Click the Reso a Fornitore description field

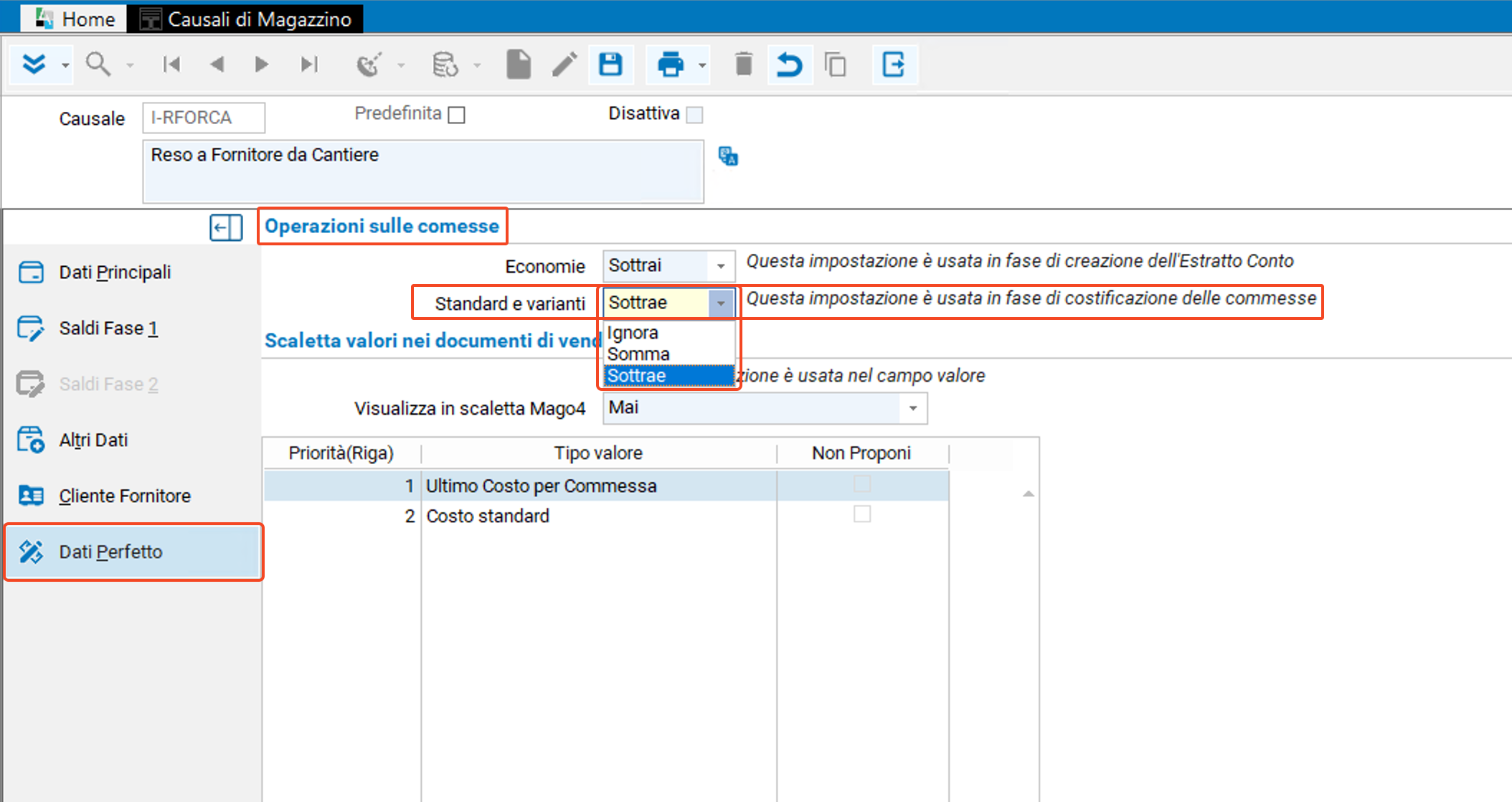click(423, 171)
